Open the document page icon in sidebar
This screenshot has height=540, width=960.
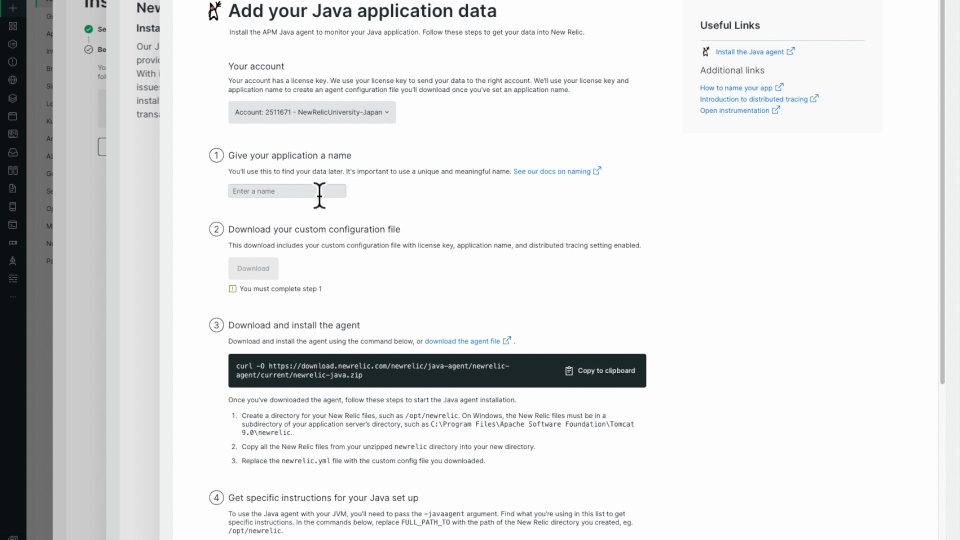13,188
